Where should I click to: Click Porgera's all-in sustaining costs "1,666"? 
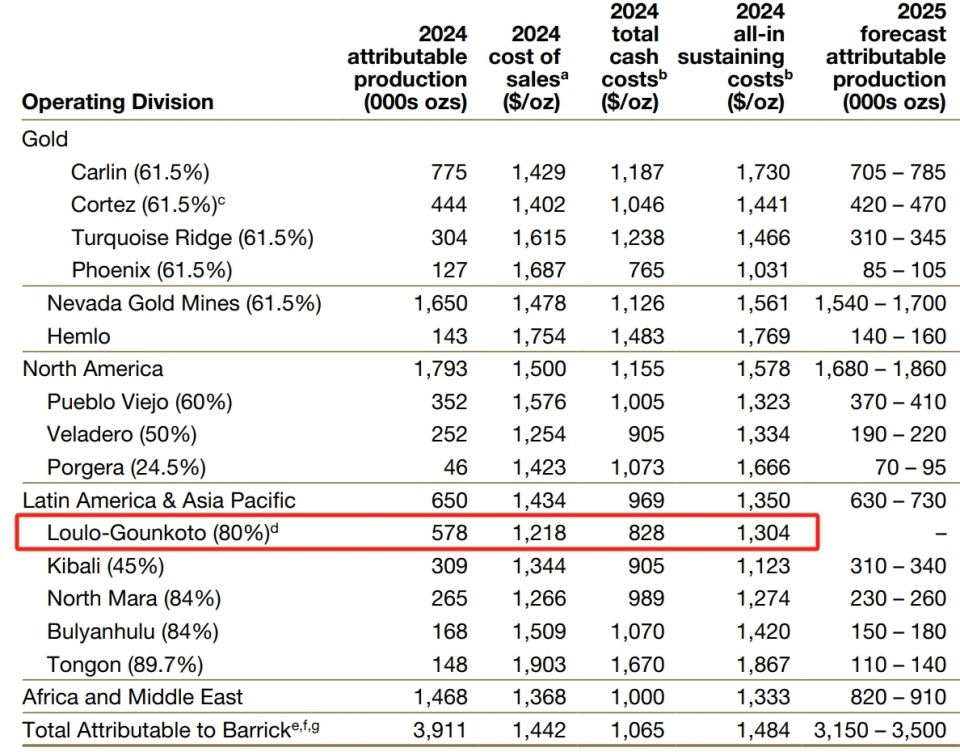pyautogui.click(x=763, y=467)
